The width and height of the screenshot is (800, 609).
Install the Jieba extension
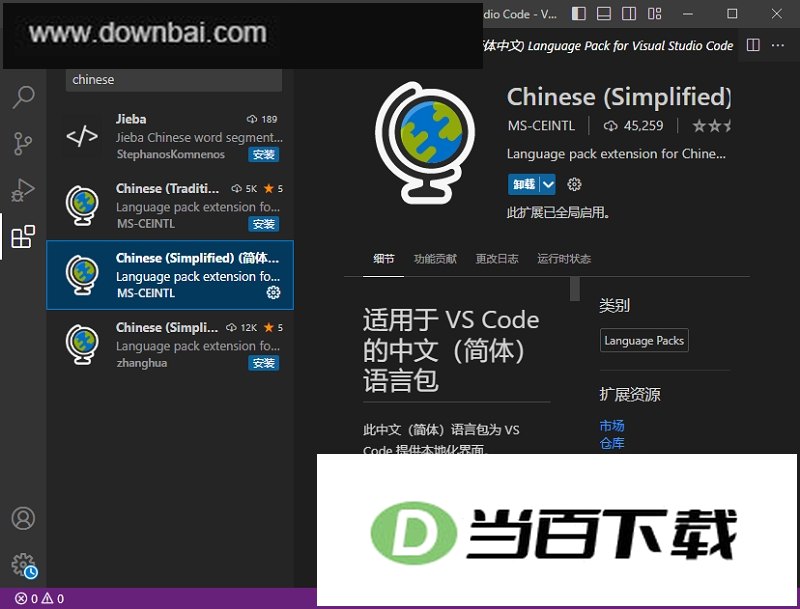point(264,155)
